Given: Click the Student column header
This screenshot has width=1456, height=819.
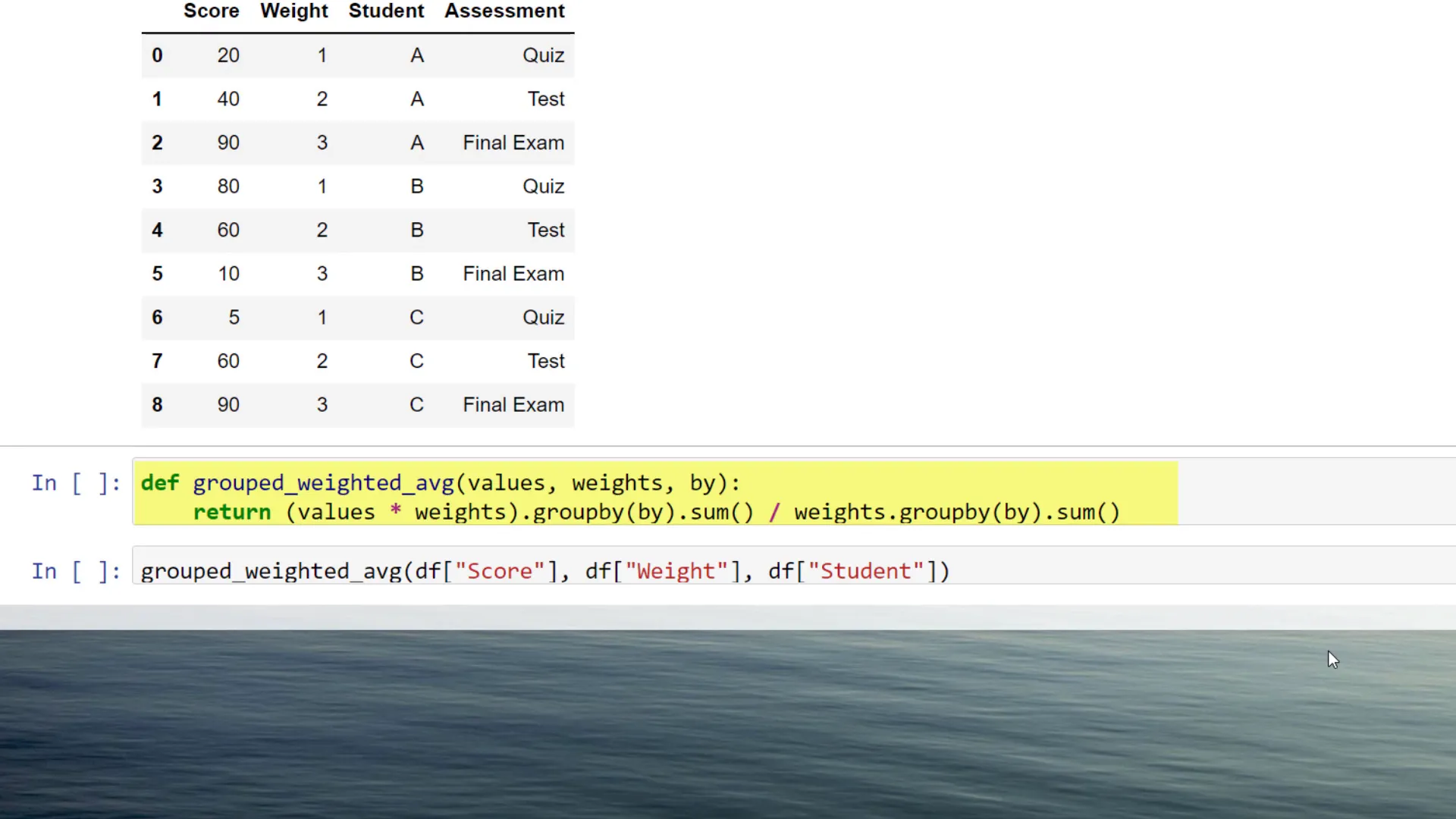Looking at the screenshot, I should [x=386, y=11].
